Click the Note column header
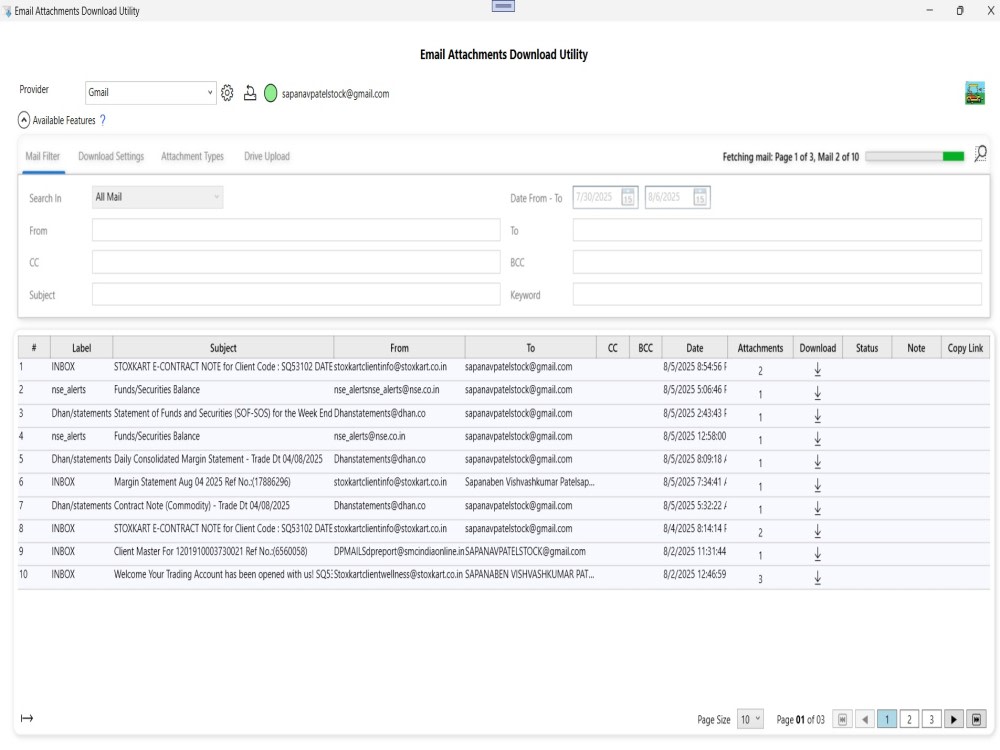 pyautogui.click(x=916, y=348)
